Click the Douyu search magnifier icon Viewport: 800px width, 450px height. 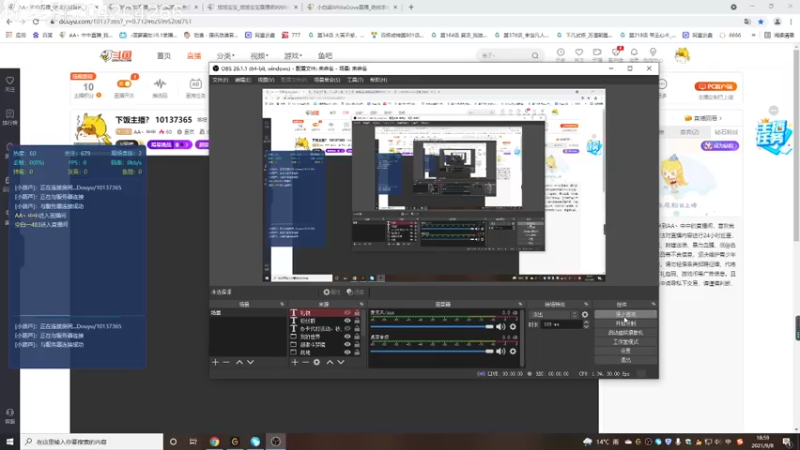click(535, 55)
